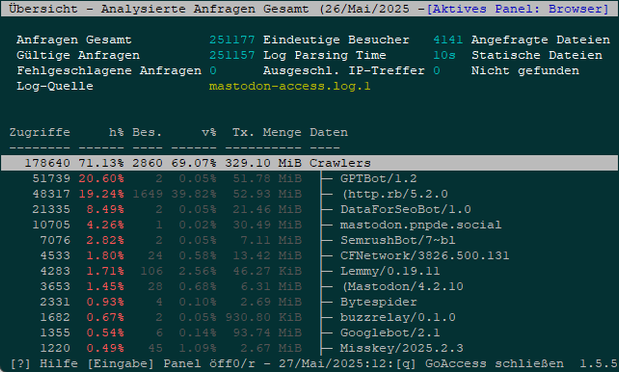This screenshot has height=372, width=619.
Task: Click the Aktives Panel: Browser indicator
Action: (518, 9)
